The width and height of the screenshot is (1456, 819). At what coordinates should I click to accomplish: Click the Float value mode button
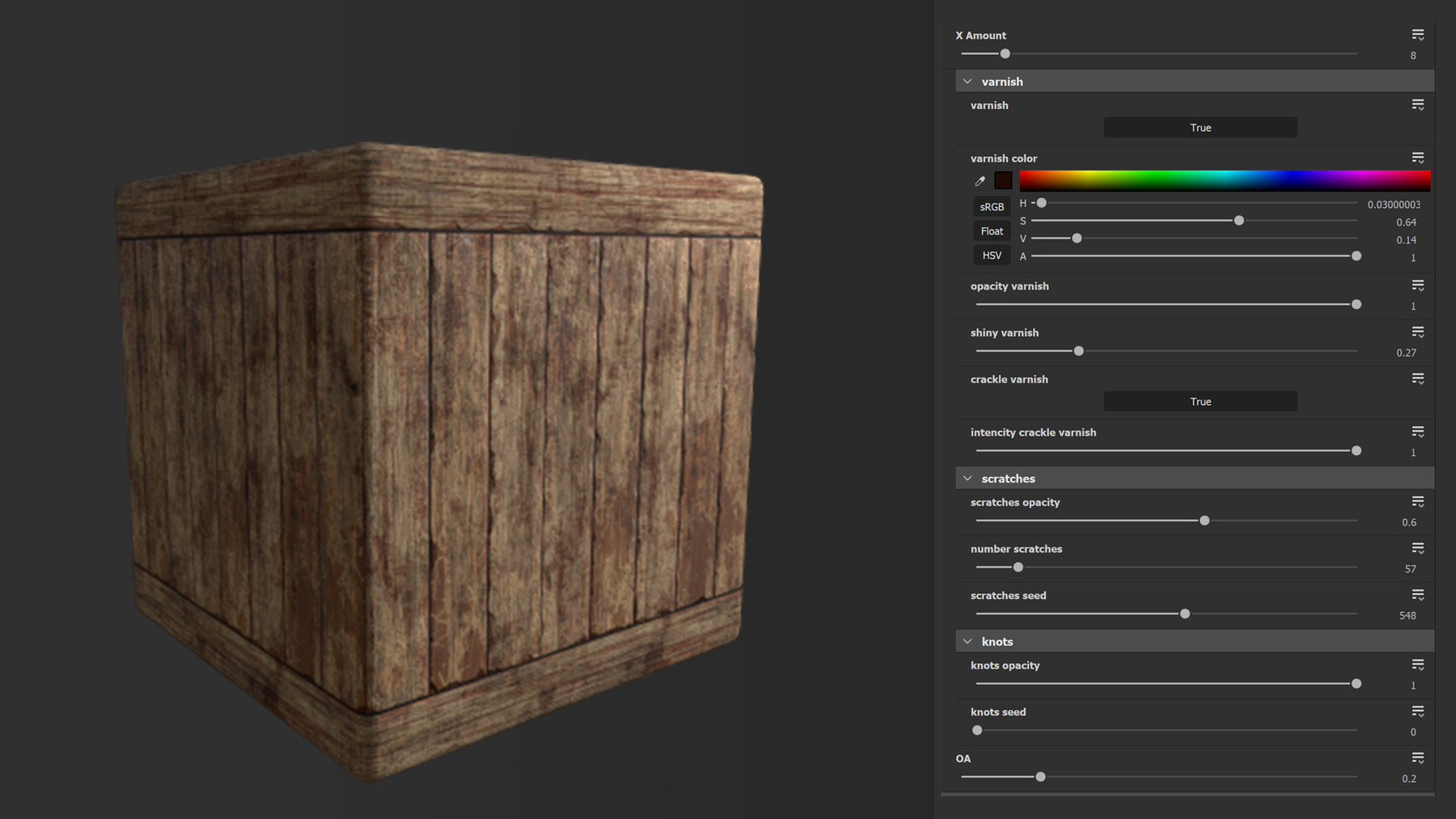(x=991, y=230)
